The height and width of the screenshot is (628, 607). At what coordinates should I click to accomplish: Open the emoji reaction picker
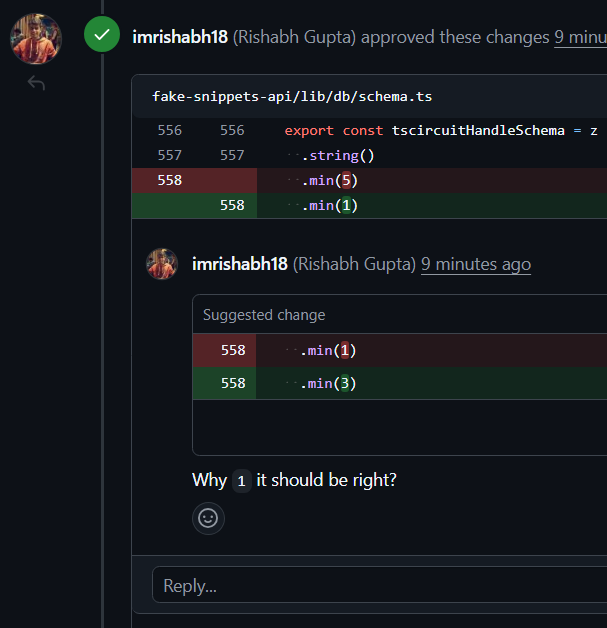pyautogui.click(x=208, y=518)
